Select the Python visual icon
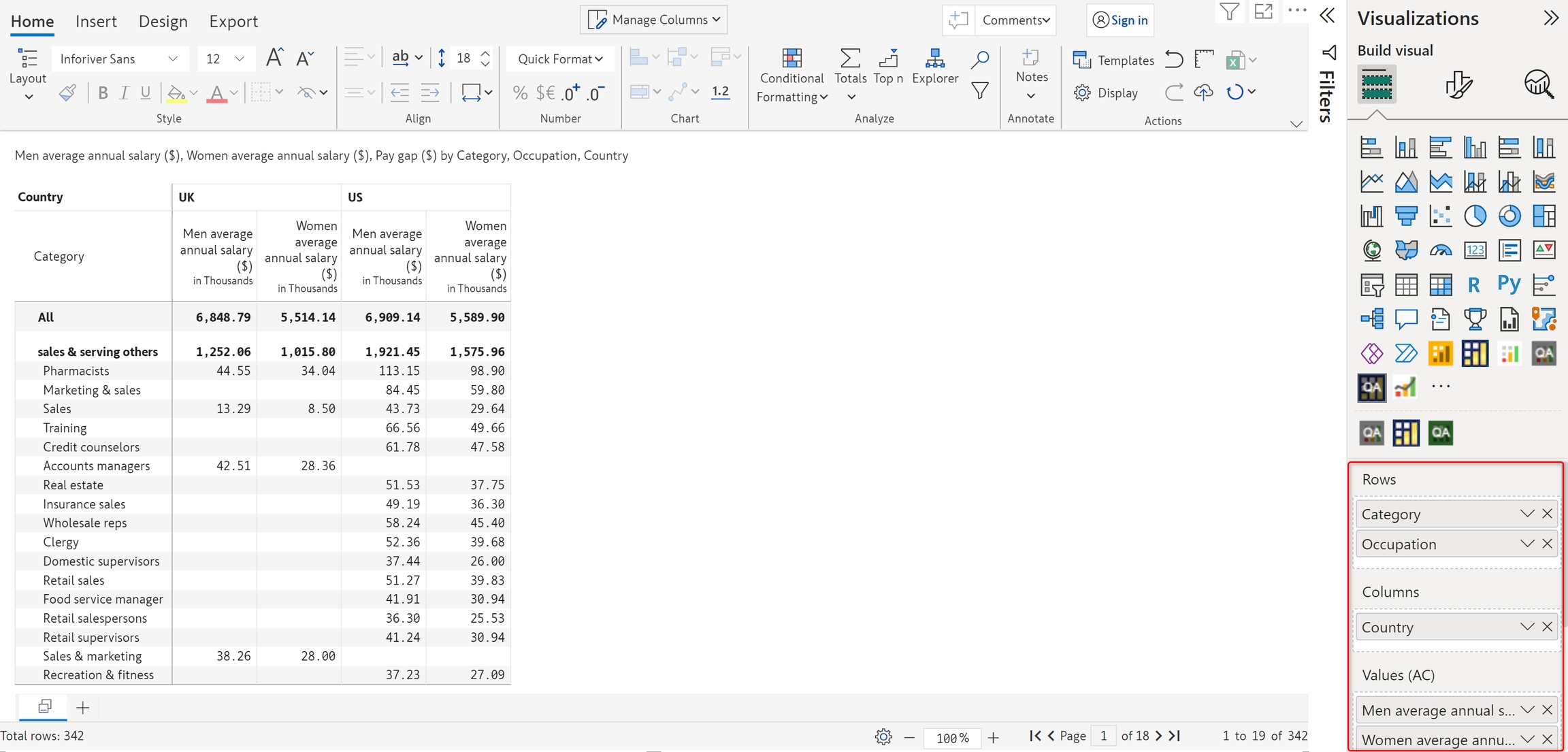Viewport: 1568px width, 752px height. 1509,284
